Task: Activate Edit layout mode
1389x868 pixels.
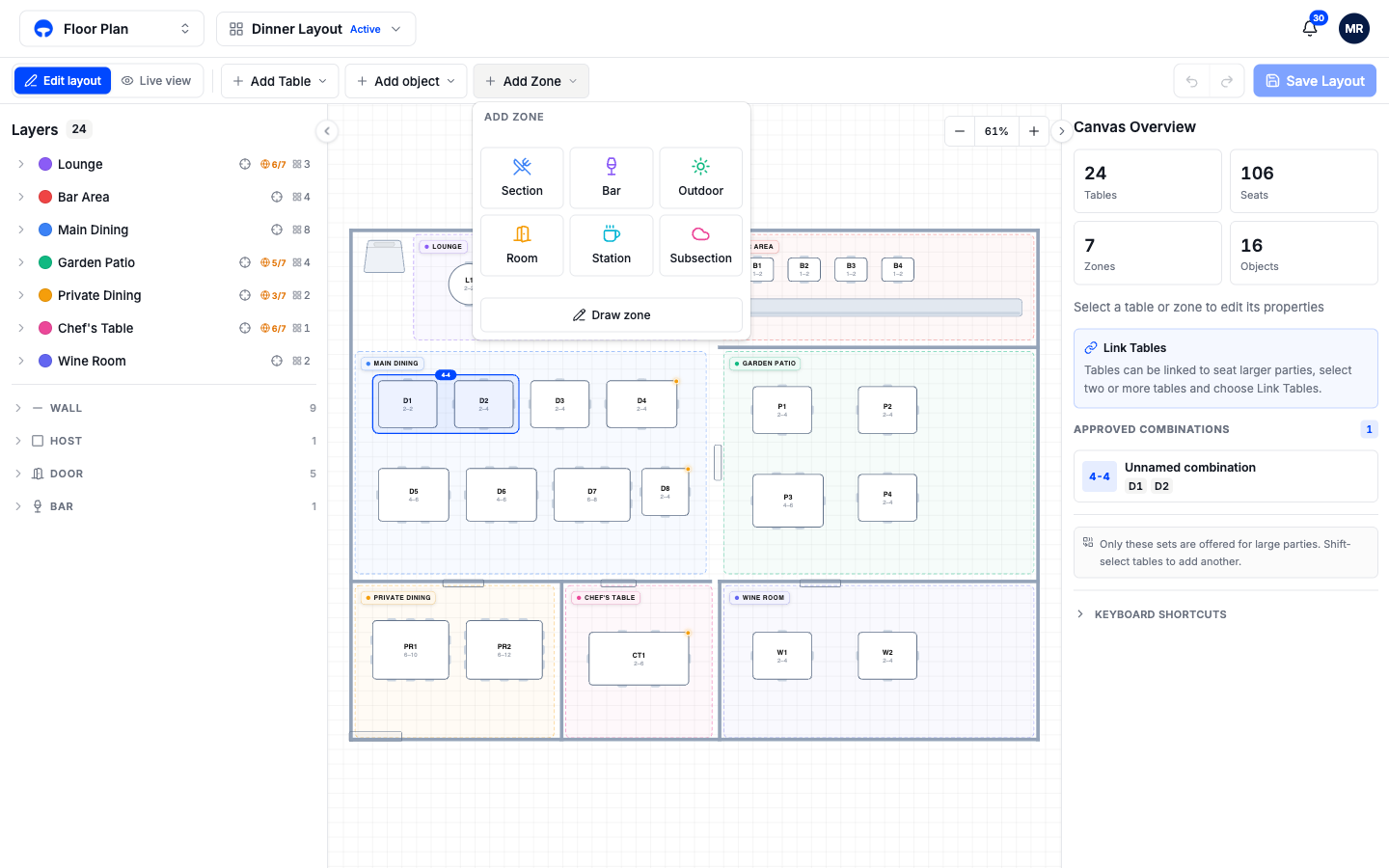Action: (x=63, y=81)
